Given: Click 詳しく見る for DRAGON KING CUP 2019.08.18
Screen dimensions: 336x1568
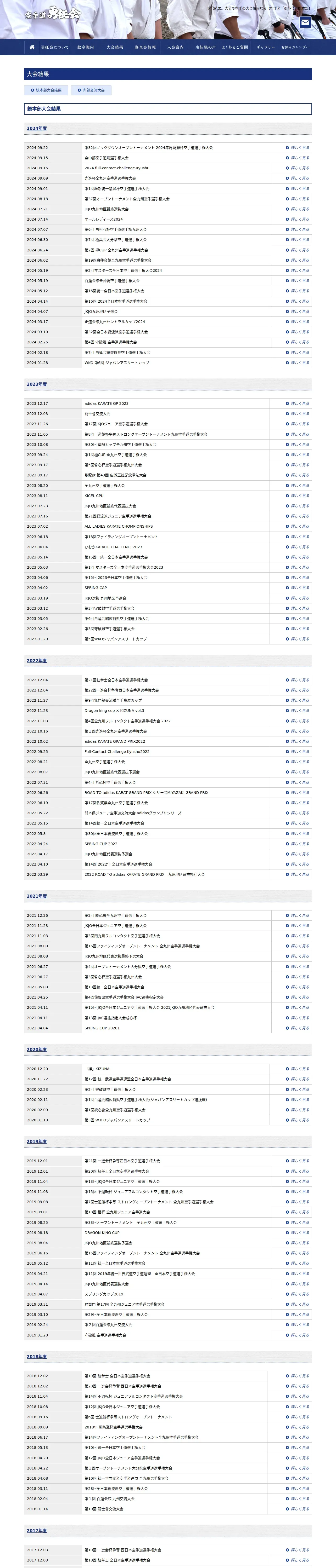Looking at the screenshot, I should tap(298, 1233).
